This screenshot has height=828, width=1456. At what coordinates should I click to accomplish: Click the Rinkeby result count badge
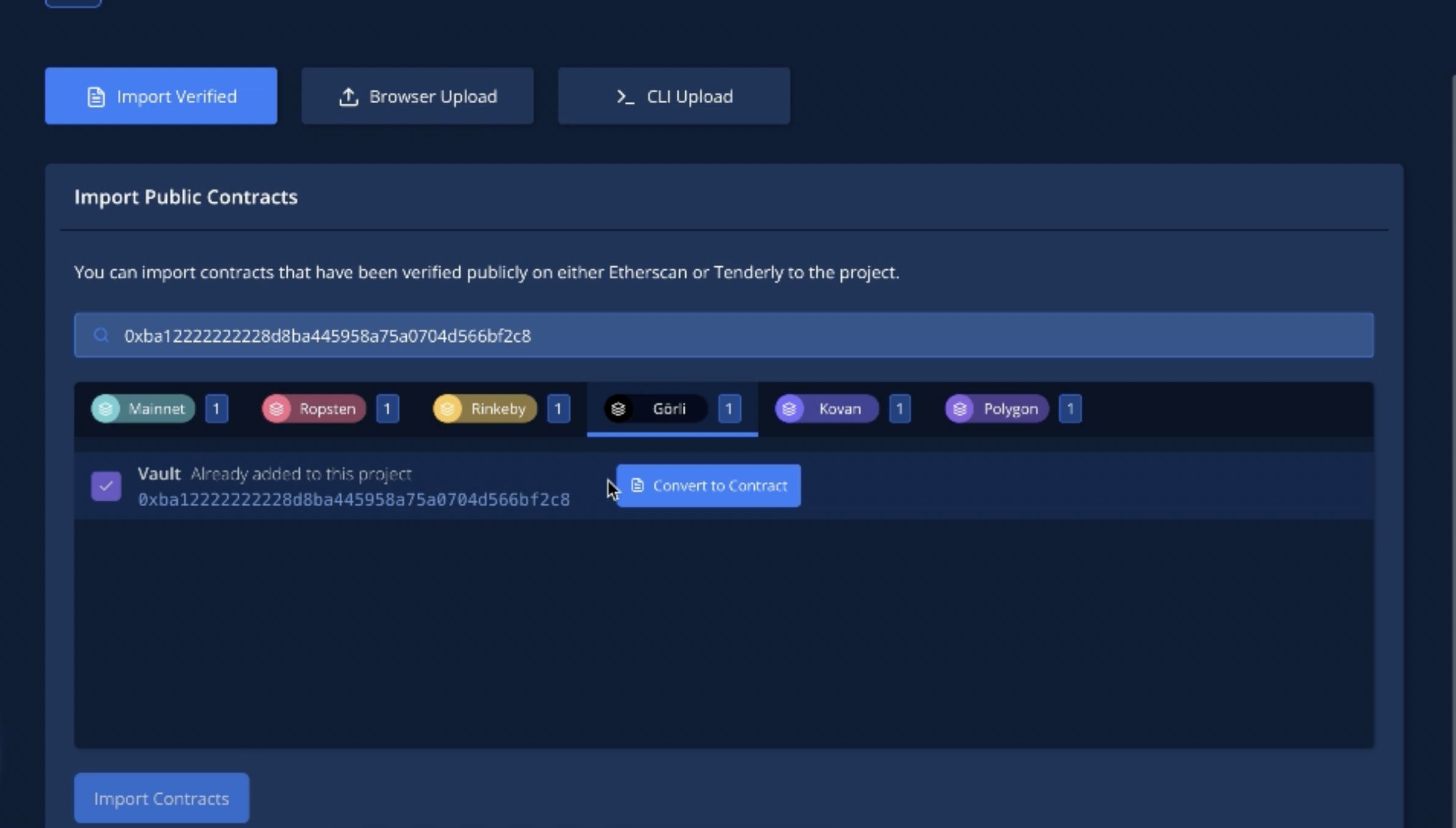[558, 409]
